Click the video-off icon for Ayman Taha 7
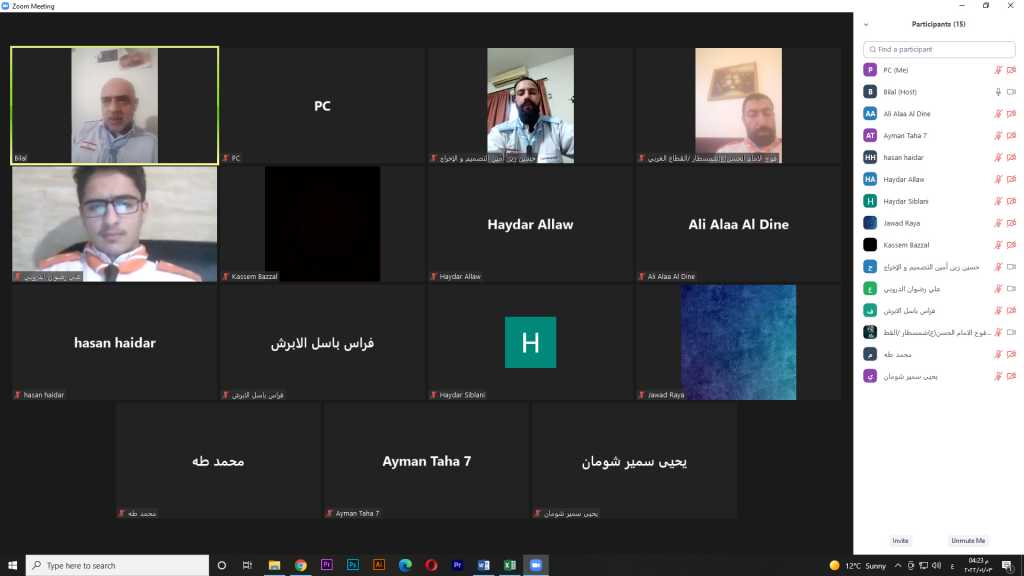1024x576 pixels. [1011, 135]
